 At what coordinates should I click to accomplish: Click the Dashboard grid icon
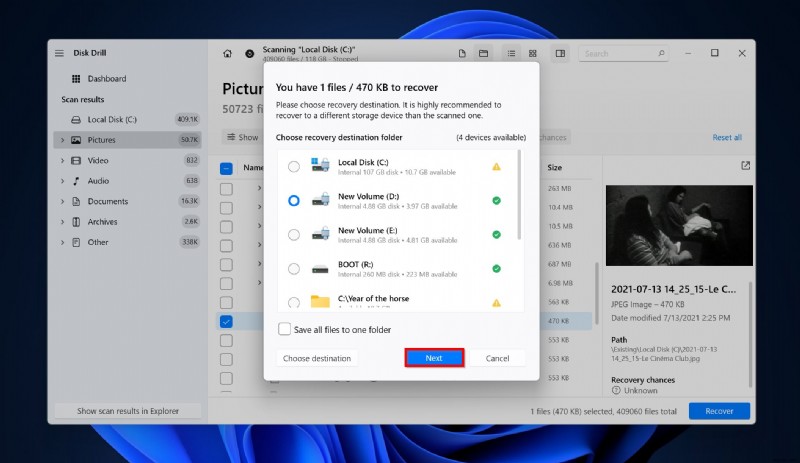tap(76, 79)
